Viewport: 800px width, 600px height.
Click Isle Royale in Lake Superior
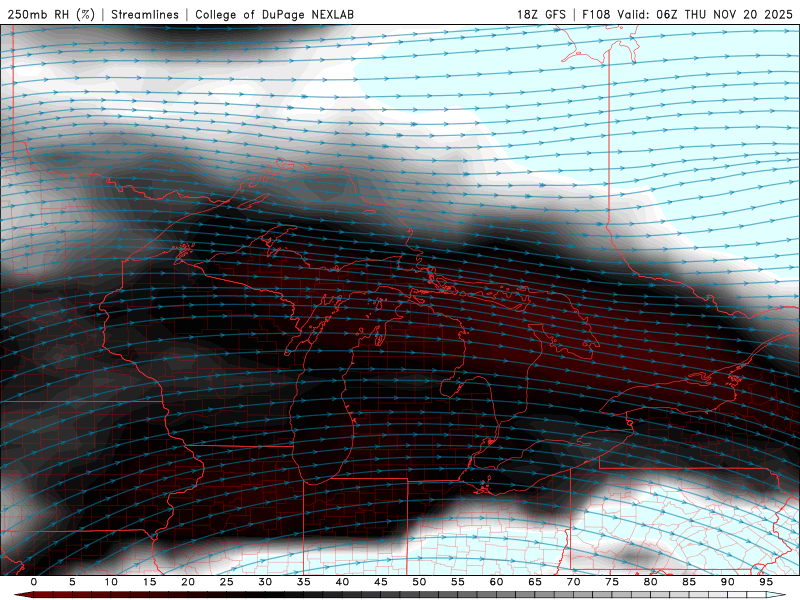[x=254, y=201]
